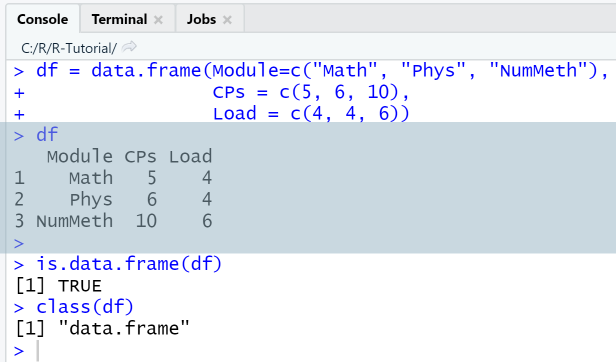Image resolution: width=616 pixels, height=362 pixels.
Task: Click the 'class(df)' command line
Action: point(85,307)
